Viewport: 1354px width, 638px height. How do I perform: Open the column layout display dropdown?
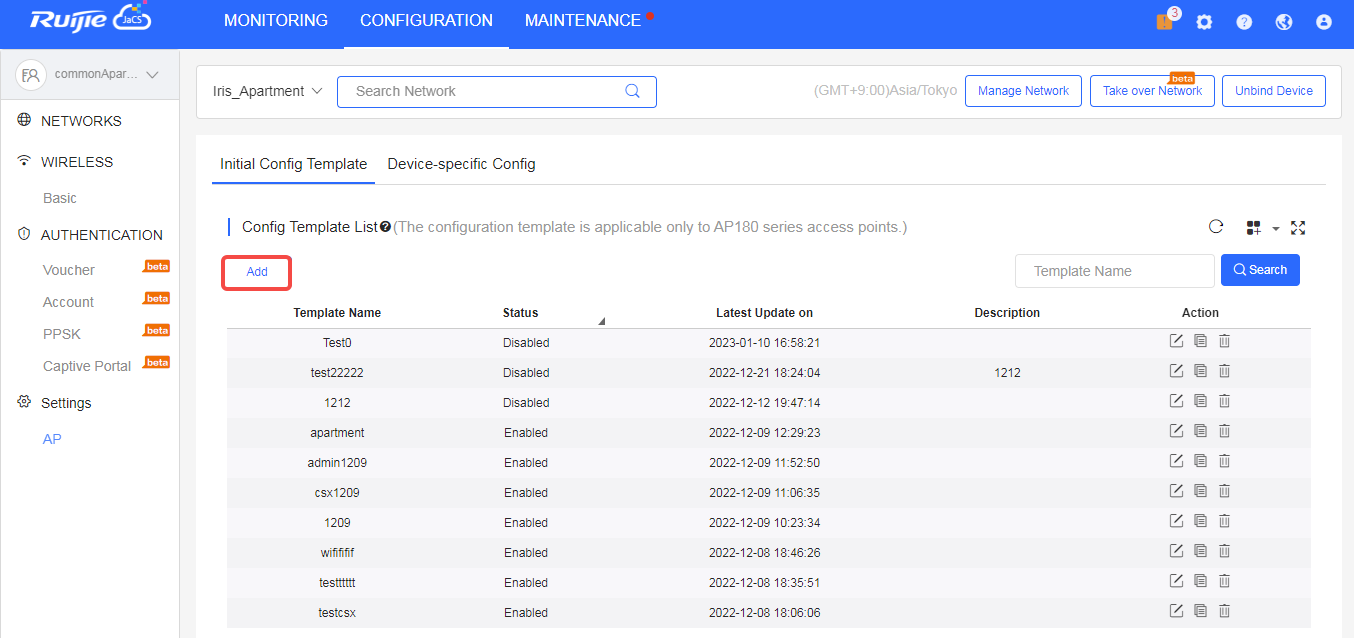[1257, 228]
